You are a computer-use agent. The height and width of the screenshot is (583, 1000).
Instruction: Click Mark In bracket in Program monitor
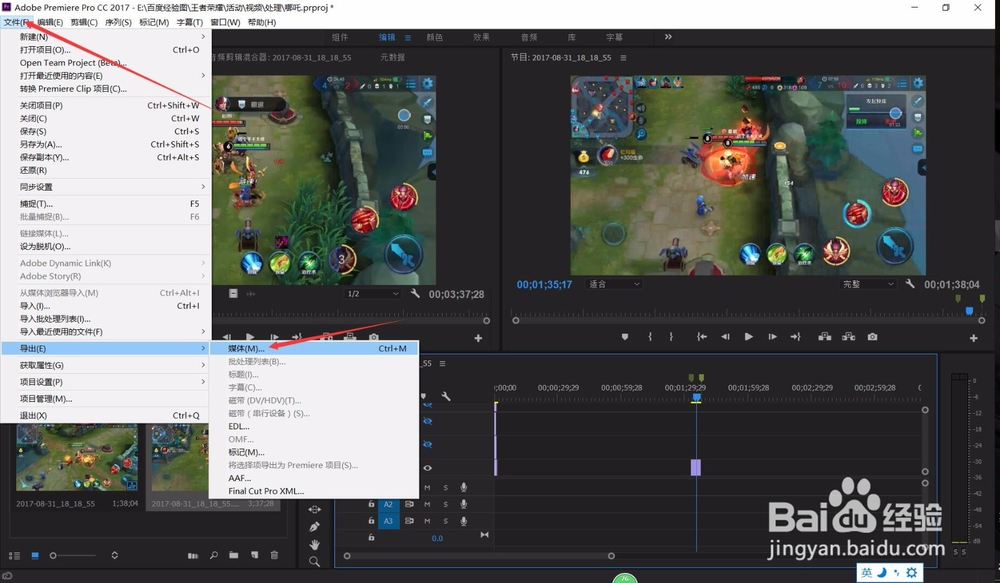(650, 337)
